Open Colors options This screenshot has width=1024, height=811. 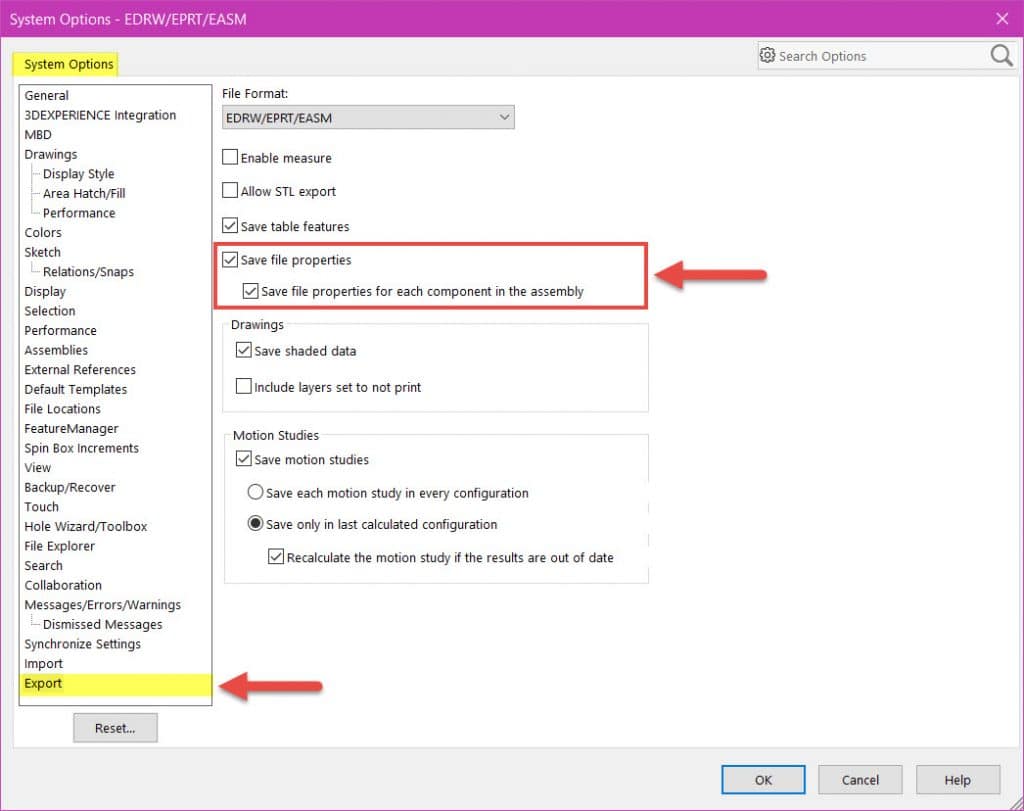coord(43,232)
